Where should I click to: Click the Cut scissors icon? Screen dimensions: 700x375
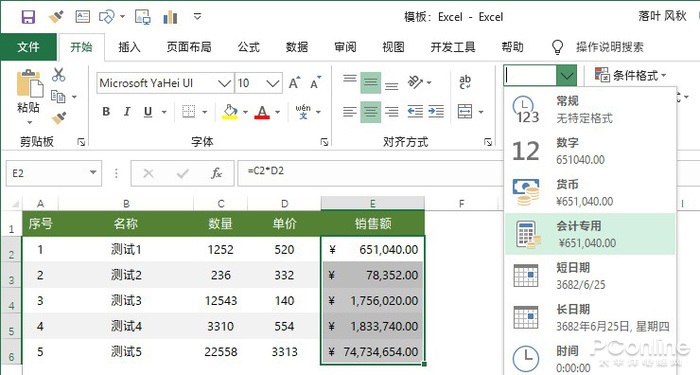[x=58, y=75]
